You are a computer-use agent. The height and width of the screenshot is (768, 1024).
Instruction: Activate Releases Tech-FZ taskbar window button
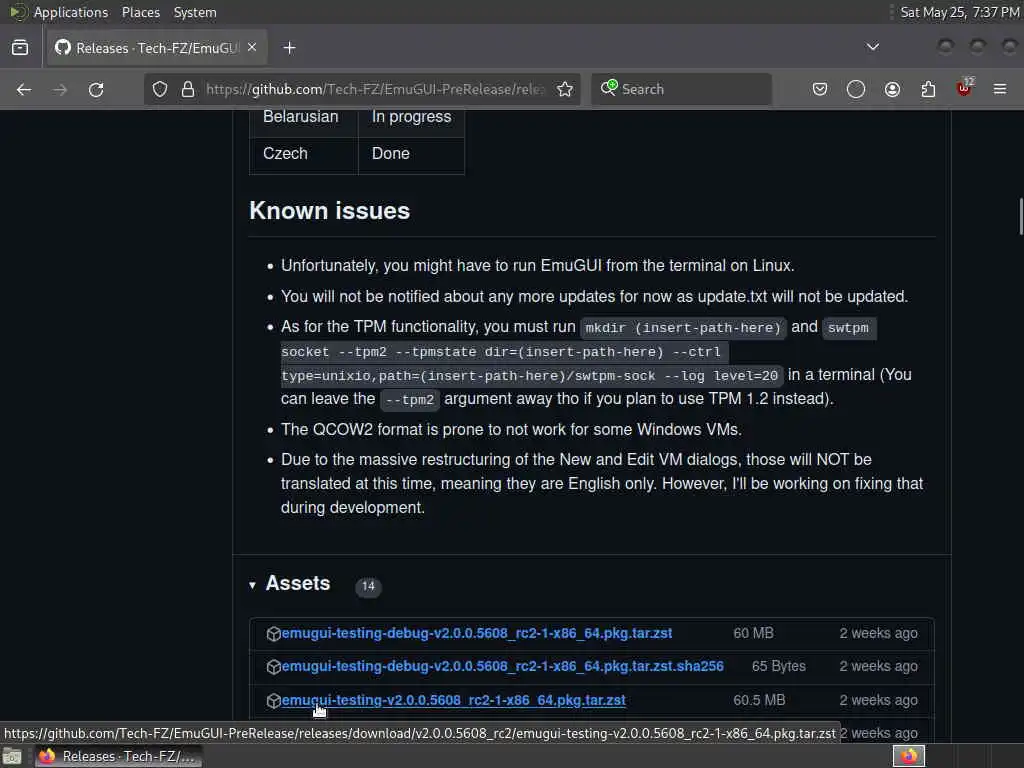[118, 756]
